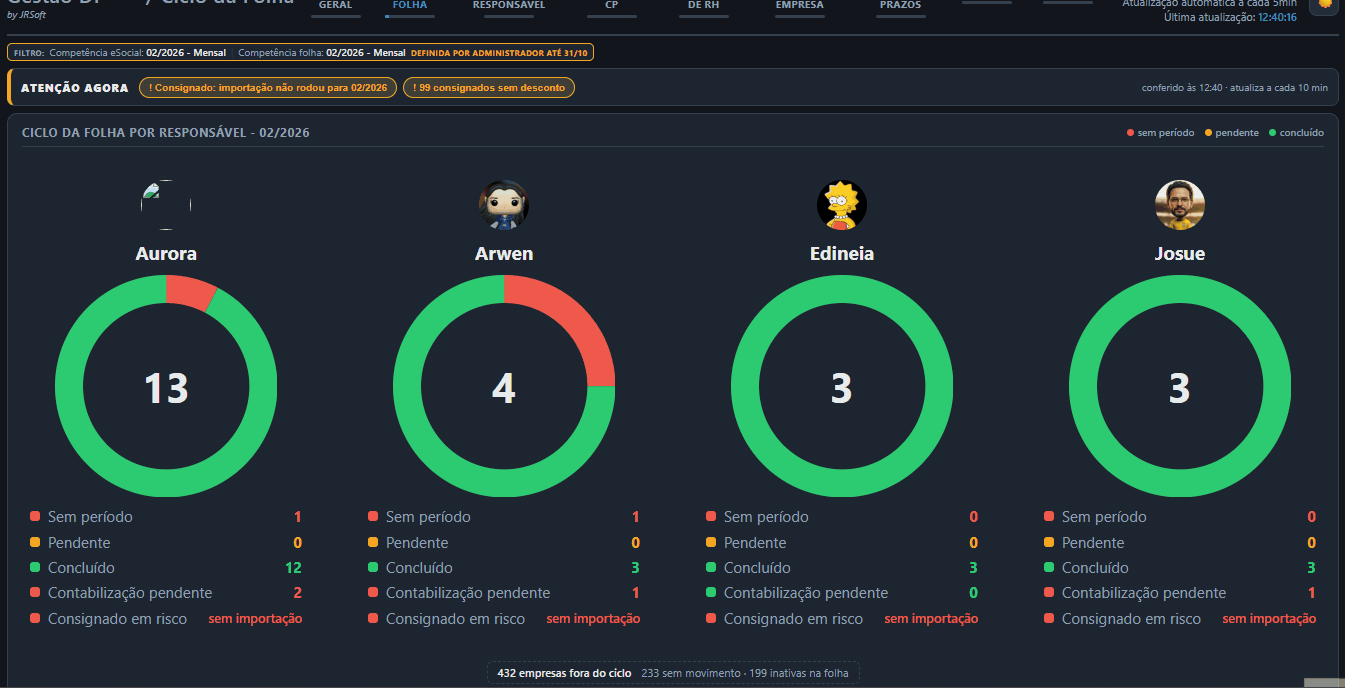This screenshot has height=688, width=1345.
Task: Click Aurora's 'Concluído' value 12
Action: 294,568
